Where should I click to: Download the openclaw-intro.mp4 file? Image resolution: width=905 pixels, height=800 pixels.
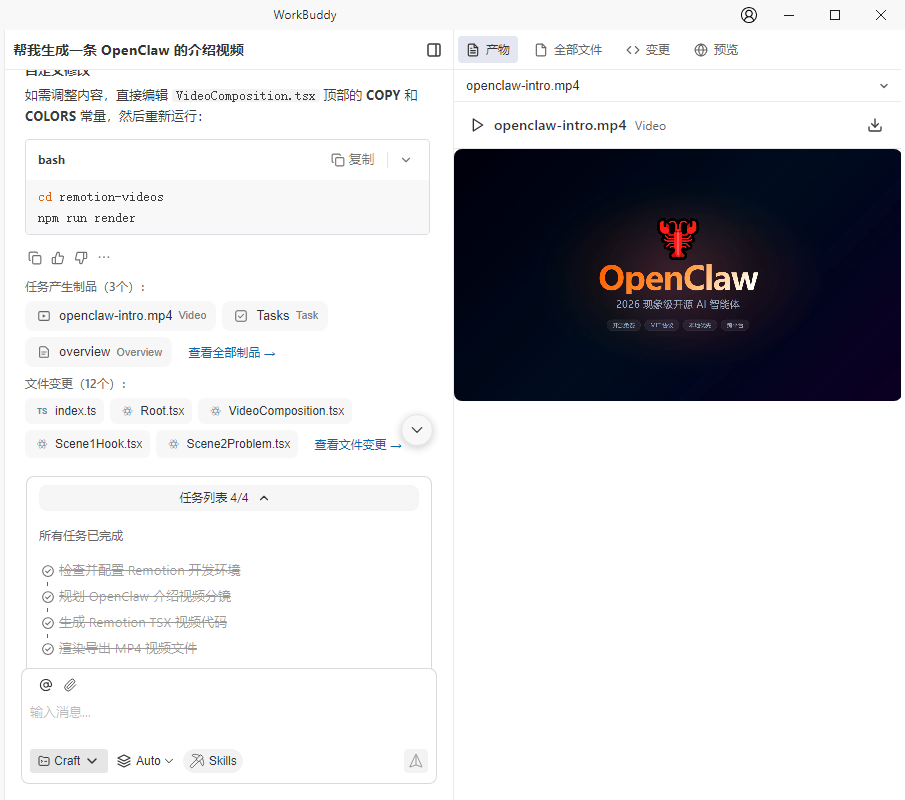tap(875, 125)
